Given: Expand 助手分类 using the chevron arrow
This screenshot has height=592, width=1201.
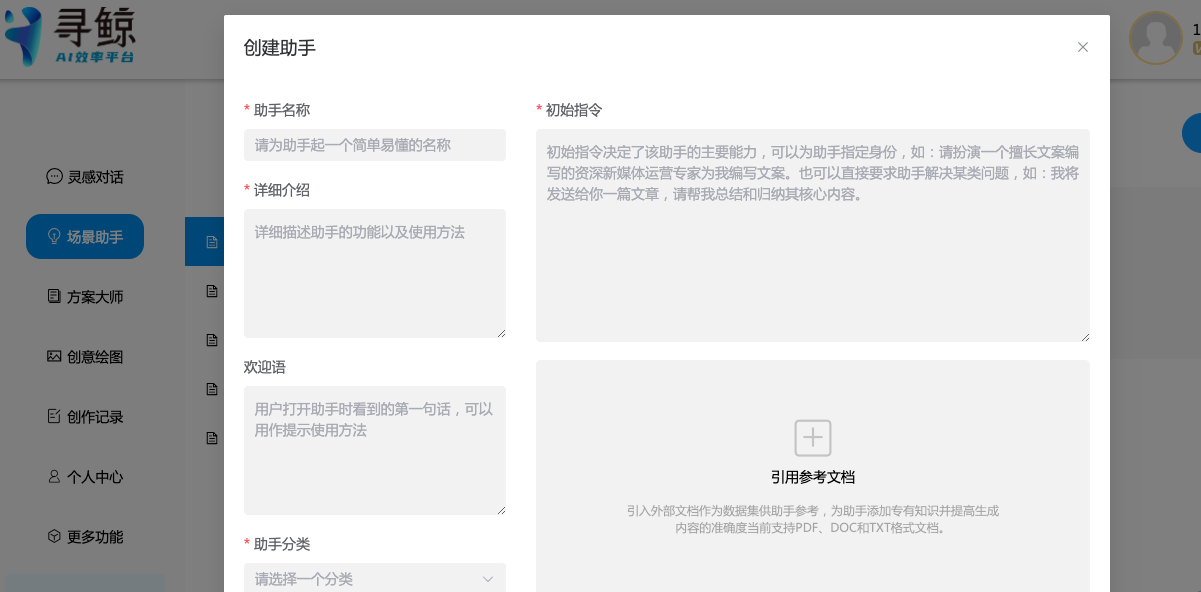Looking at the screenshot, I should click(x=488, y=579).
